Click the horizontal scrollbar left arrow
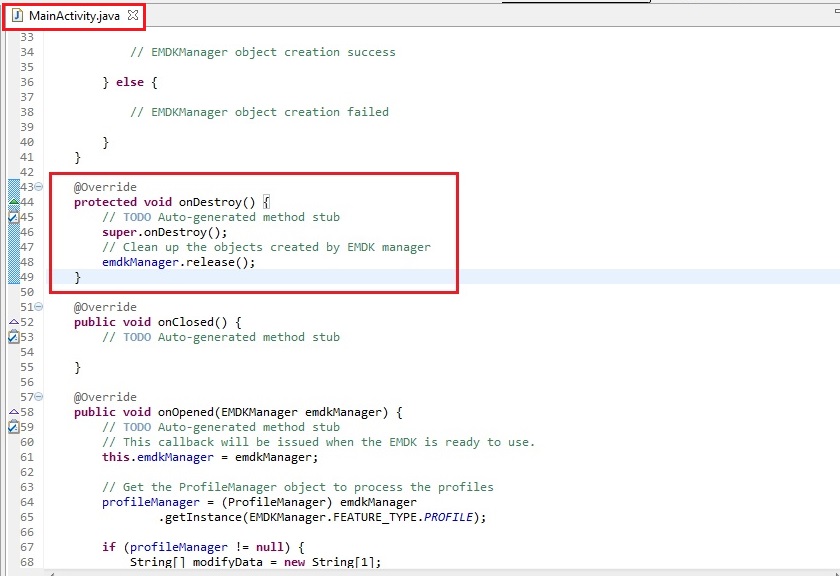 click(x=53, y=572)
